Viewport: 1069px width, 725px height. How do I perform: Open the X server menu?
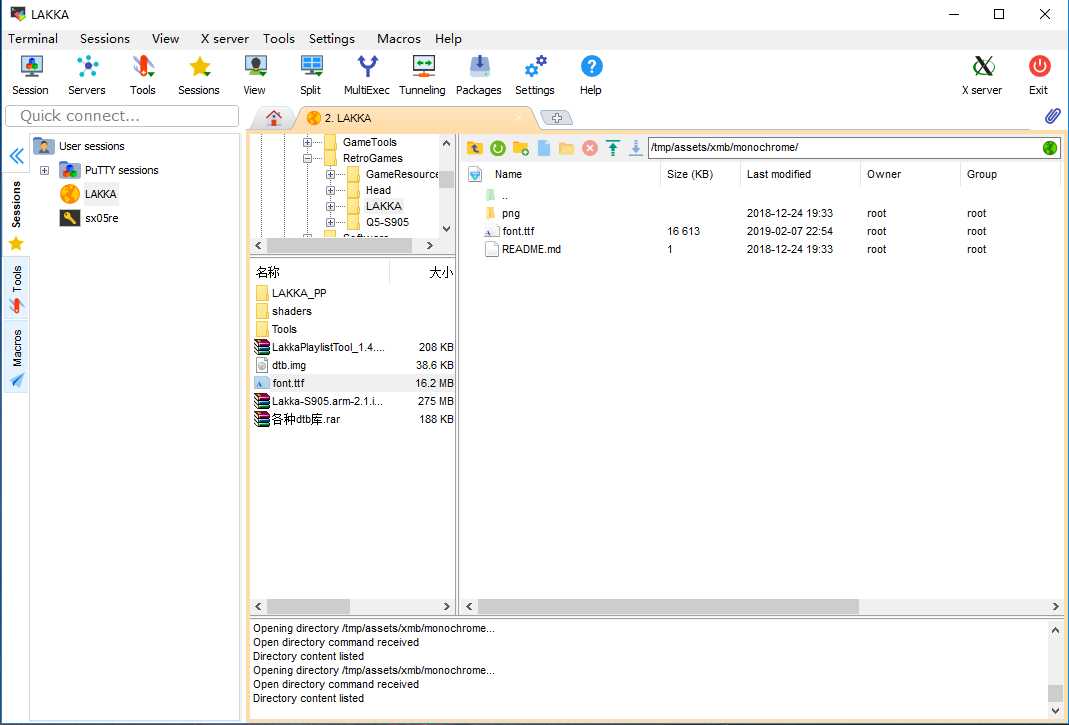[x=224, y=39]
